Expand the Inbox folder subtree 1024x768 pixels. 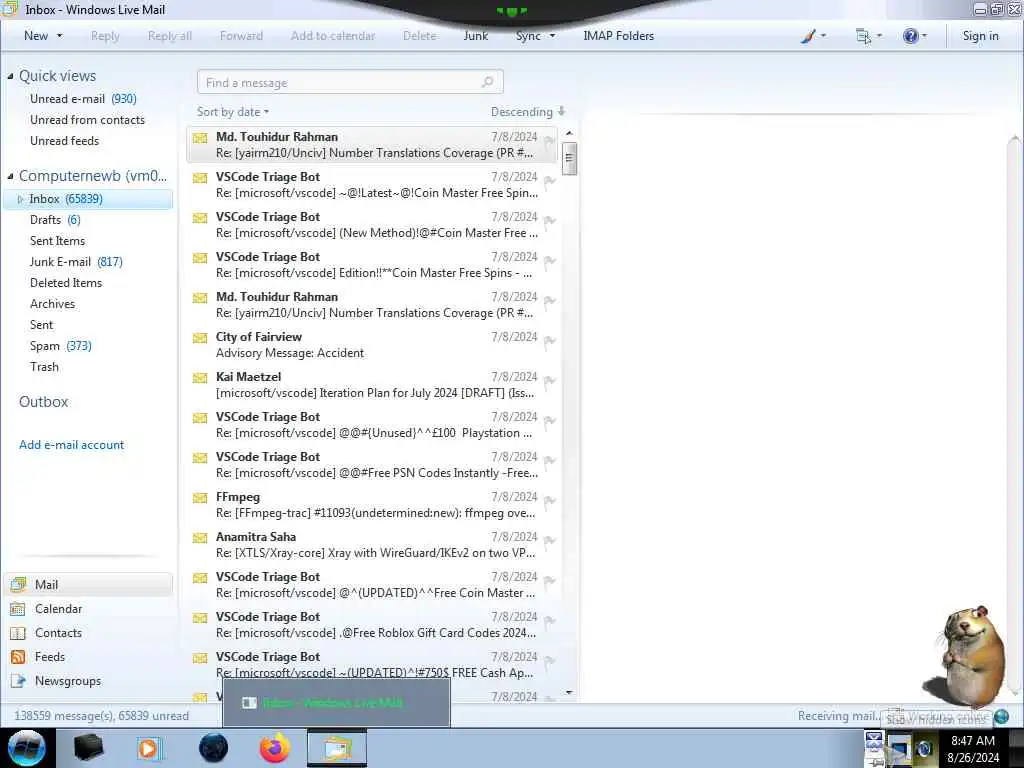tap(20, 199)
